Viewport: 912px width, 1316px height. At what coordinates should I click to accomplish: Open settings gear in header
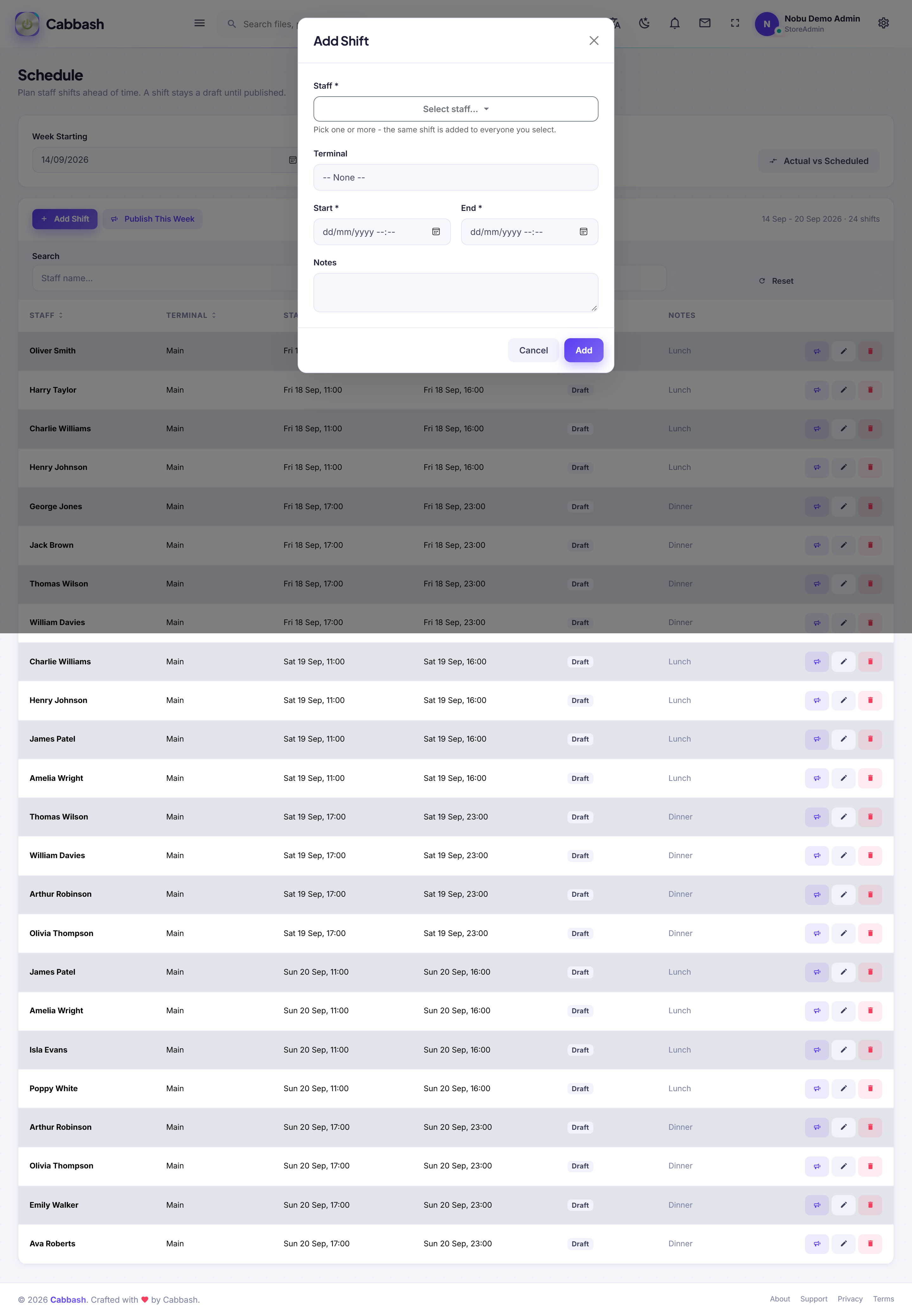(x=883, y=23)
